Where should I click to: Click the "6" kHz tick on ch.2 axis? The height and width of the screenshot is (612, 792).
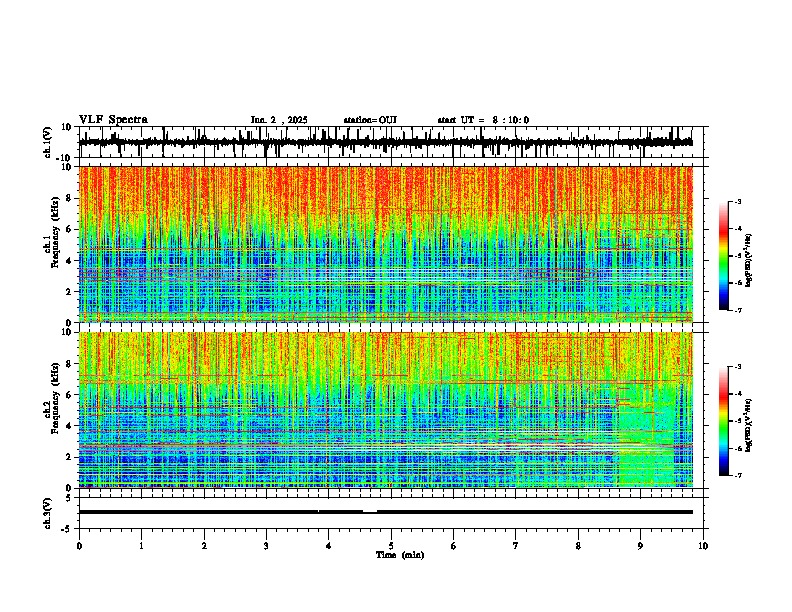pyautogui.click(x=70, y=395)
